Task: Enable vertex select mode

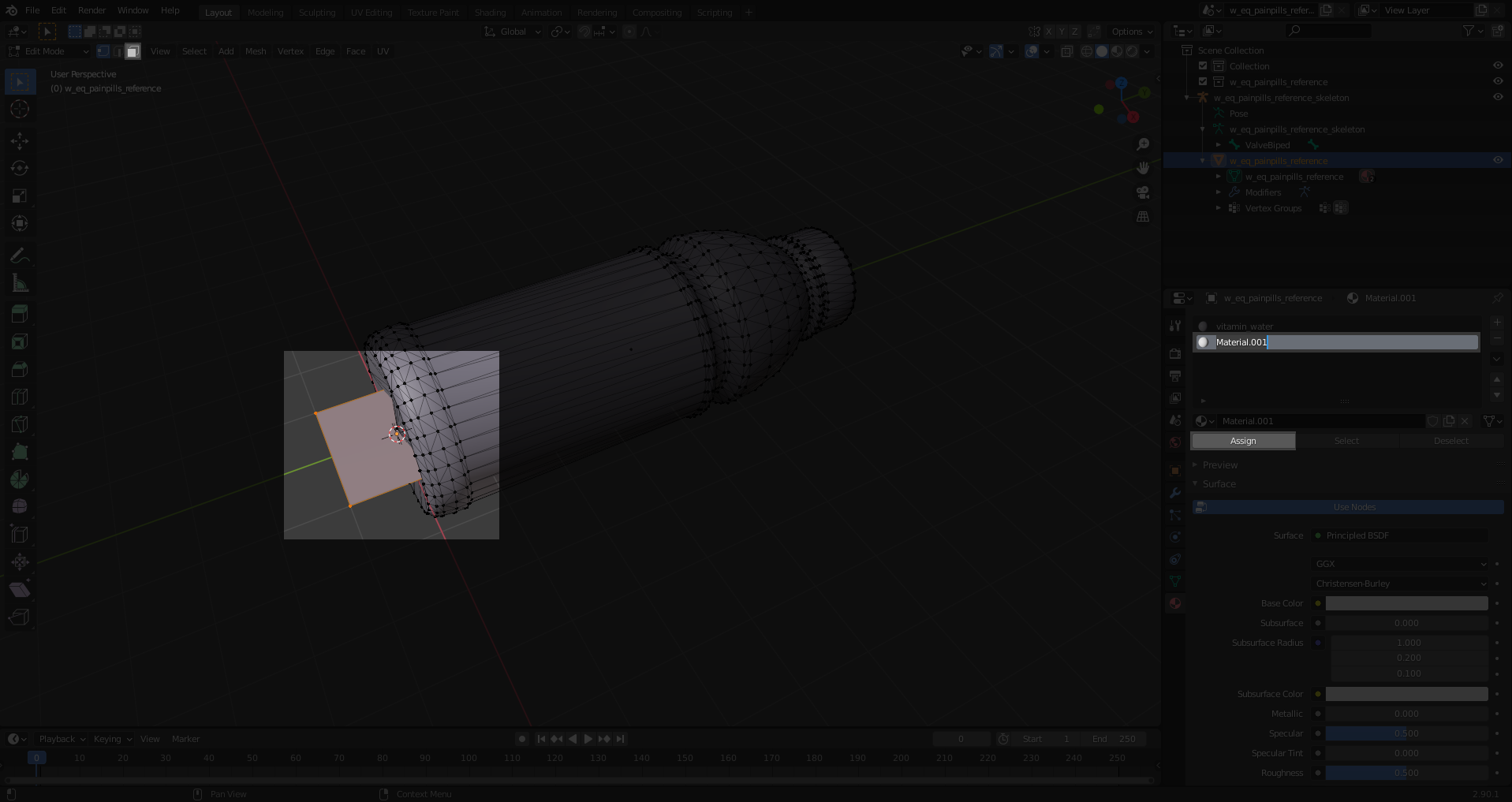Action: coord(103,51)
